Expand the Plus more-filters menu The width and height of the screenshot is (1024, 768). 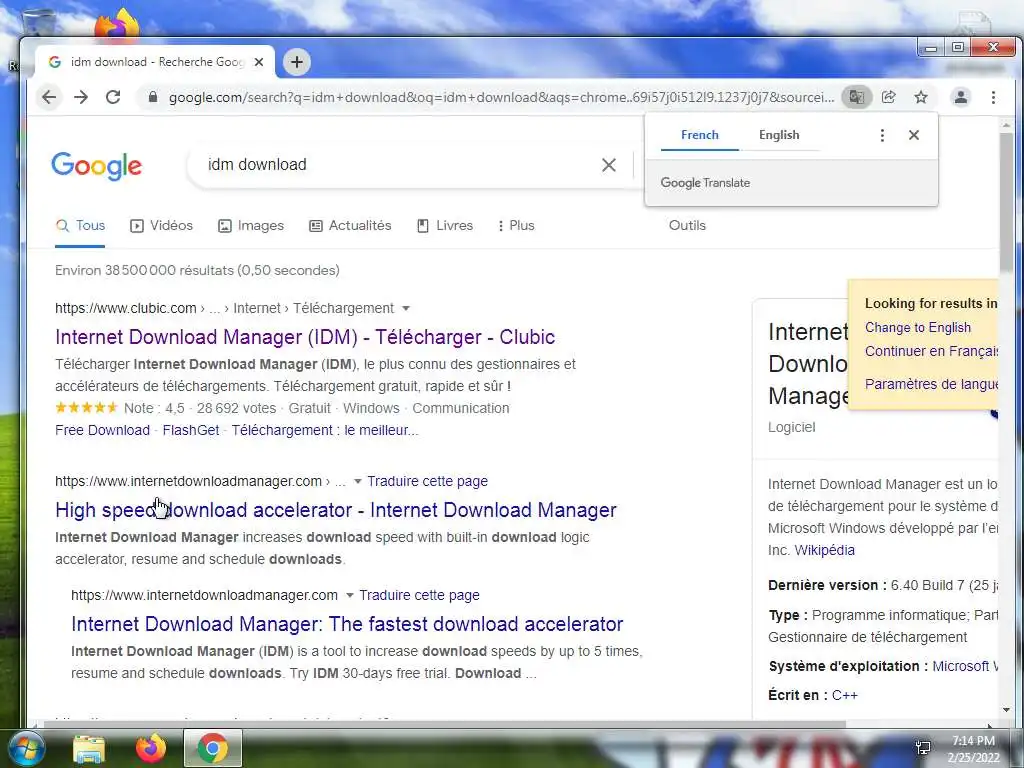[x=516, y=226]
